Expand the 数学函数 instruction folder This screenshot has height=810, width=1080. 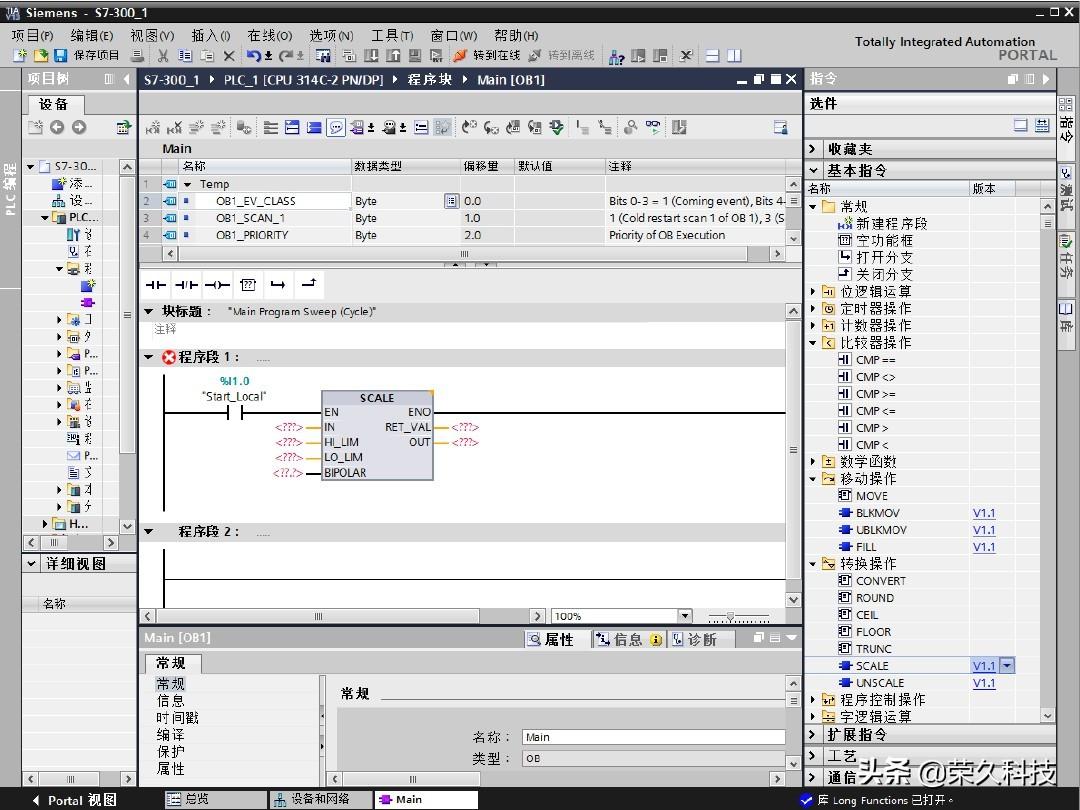point(813,462)
